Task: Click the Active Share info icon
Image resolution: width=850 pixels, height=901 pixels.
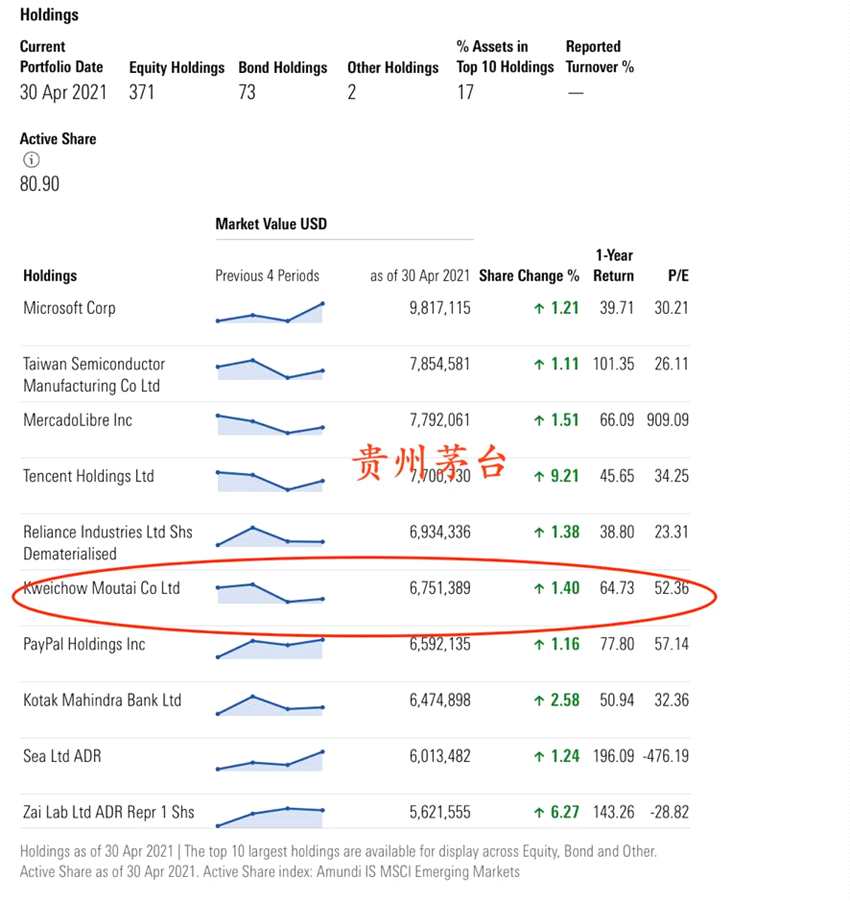Action: coord(31,160)
